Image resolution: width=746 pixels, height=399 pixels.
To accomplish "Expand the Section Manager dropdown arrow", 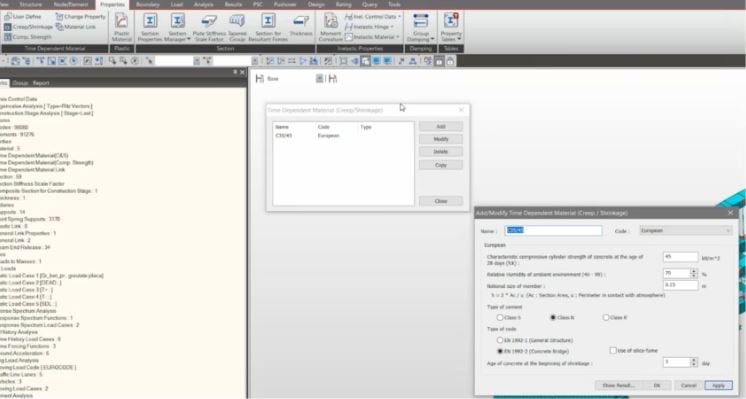I will click(x=189, y=39).
